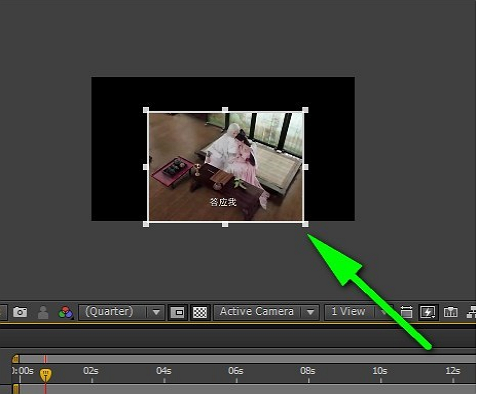
Task: Click the 12s mark on time ruler
Action: tap(452, 371)
